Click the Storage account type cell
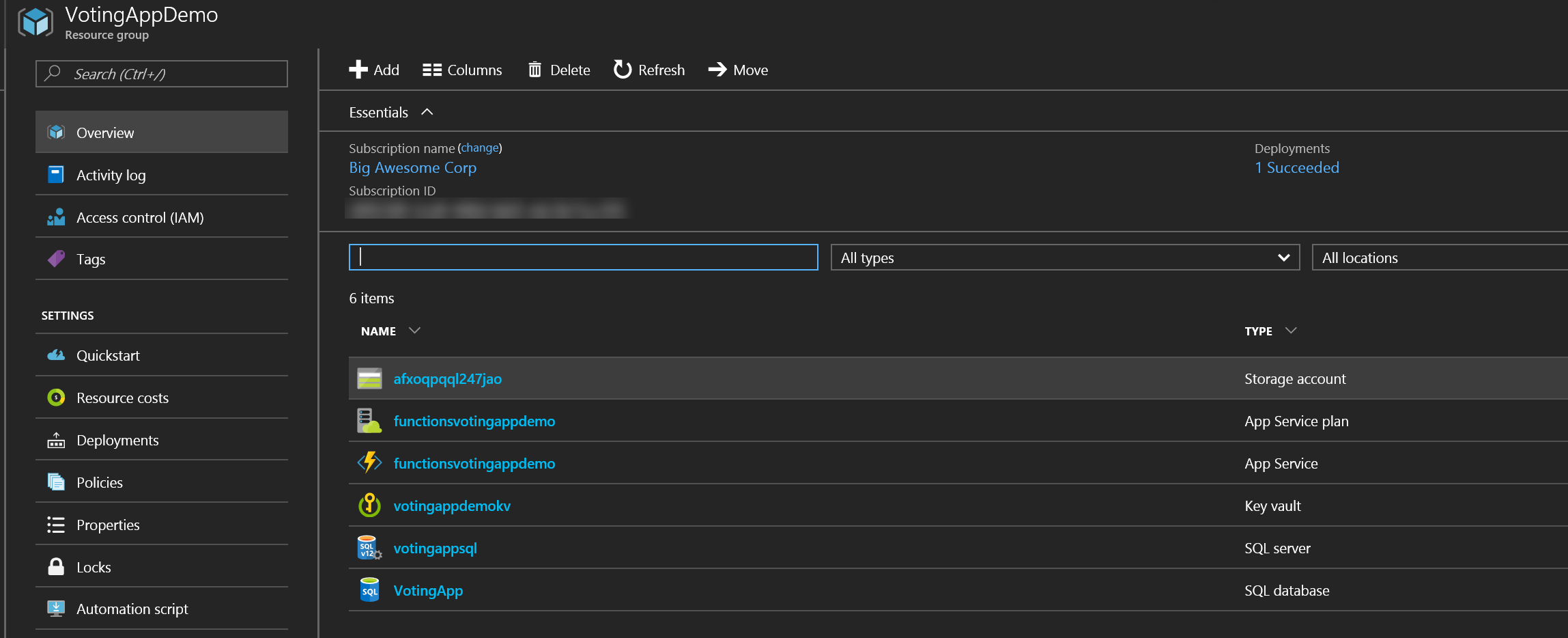This screenshot has height=638, width=1568. [1295, 378]
